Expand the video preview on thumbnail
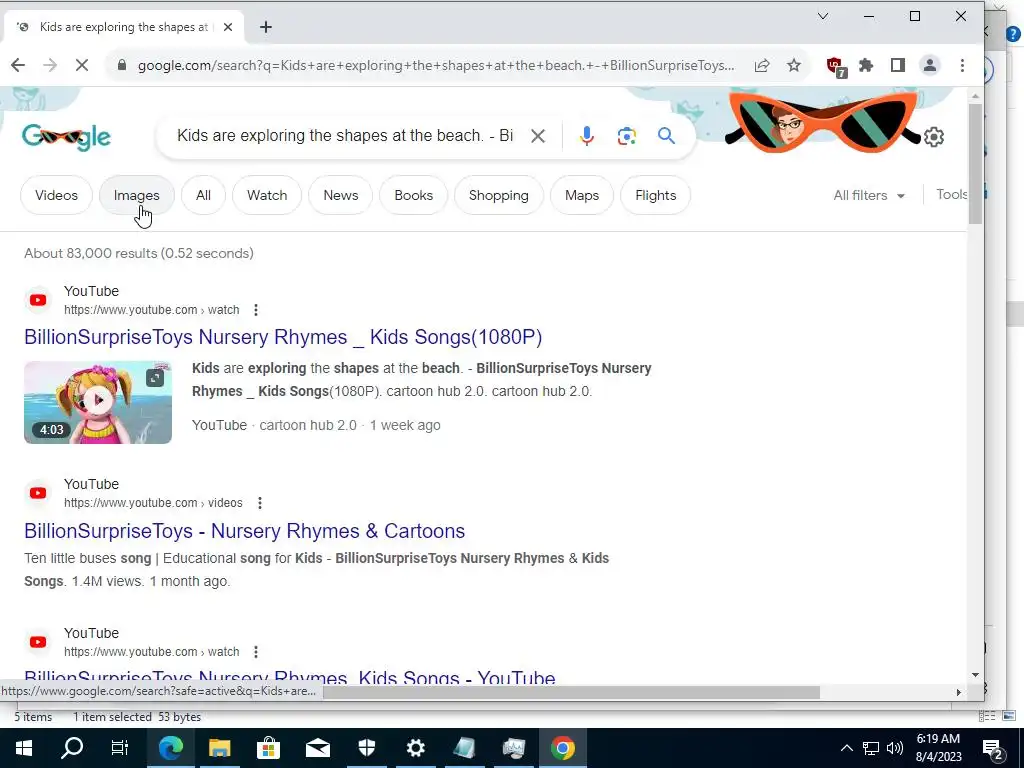This screenshot has height=768, width=1024. coord(155,377)
